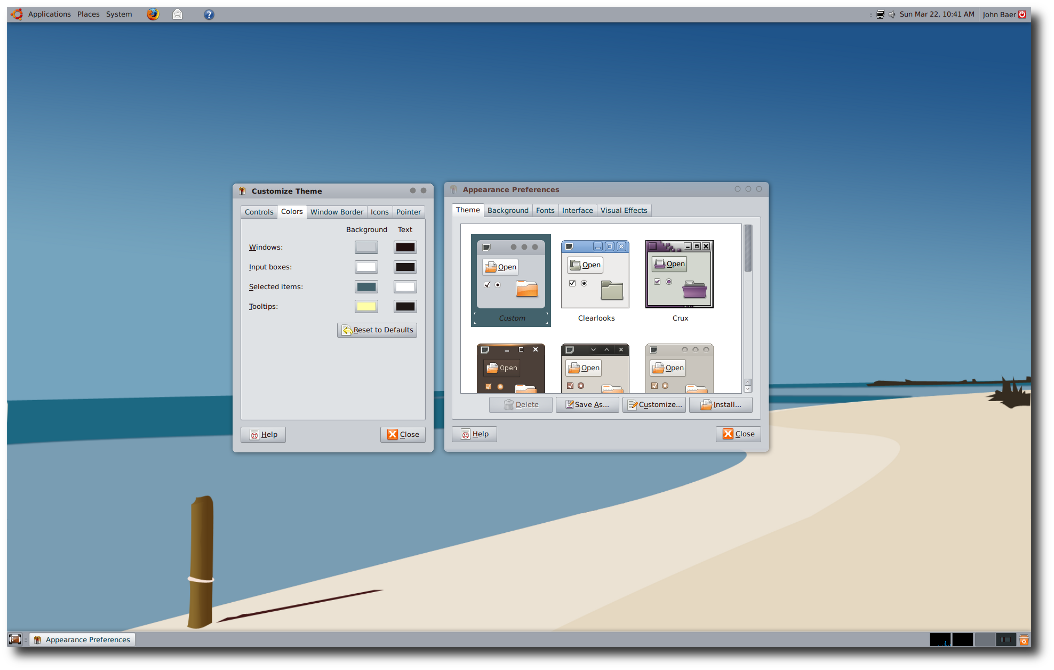This screenshot has height=670, width=1054.
Task: Open the Places menu
Action: pos(88,14)
